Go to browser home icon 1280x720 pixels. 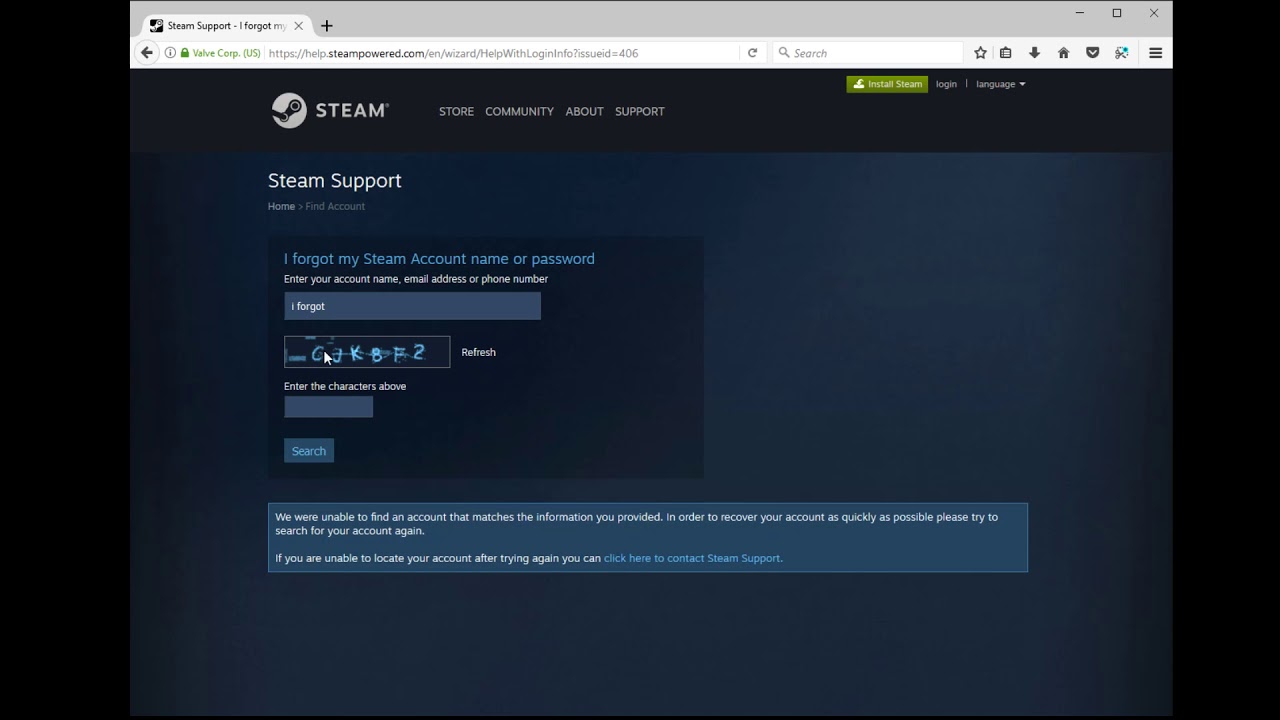(1063, 53)
